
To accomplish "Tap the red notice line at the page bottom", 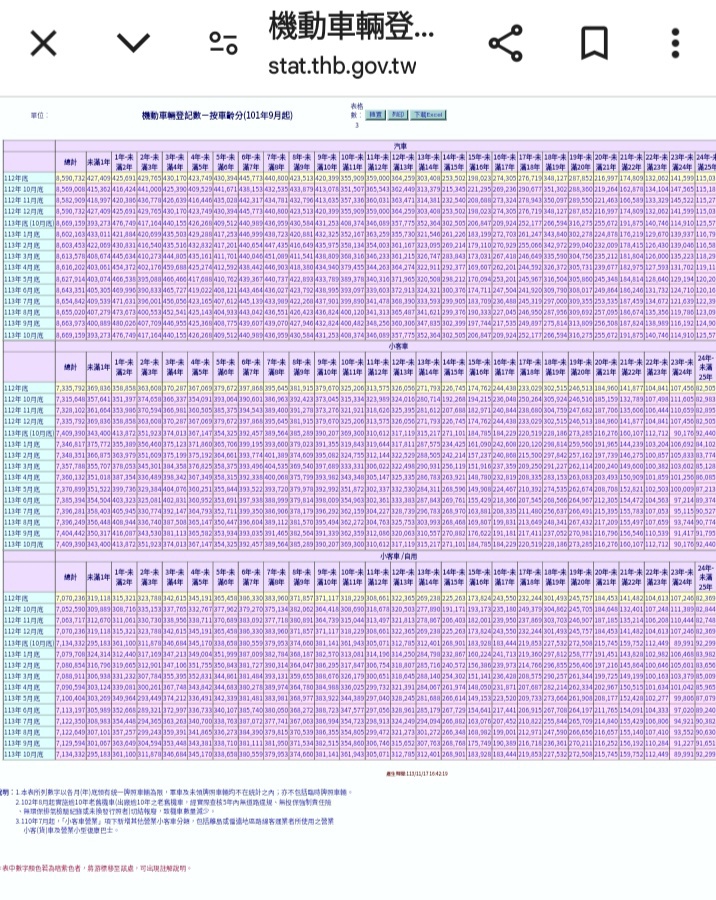I will 95,868.
